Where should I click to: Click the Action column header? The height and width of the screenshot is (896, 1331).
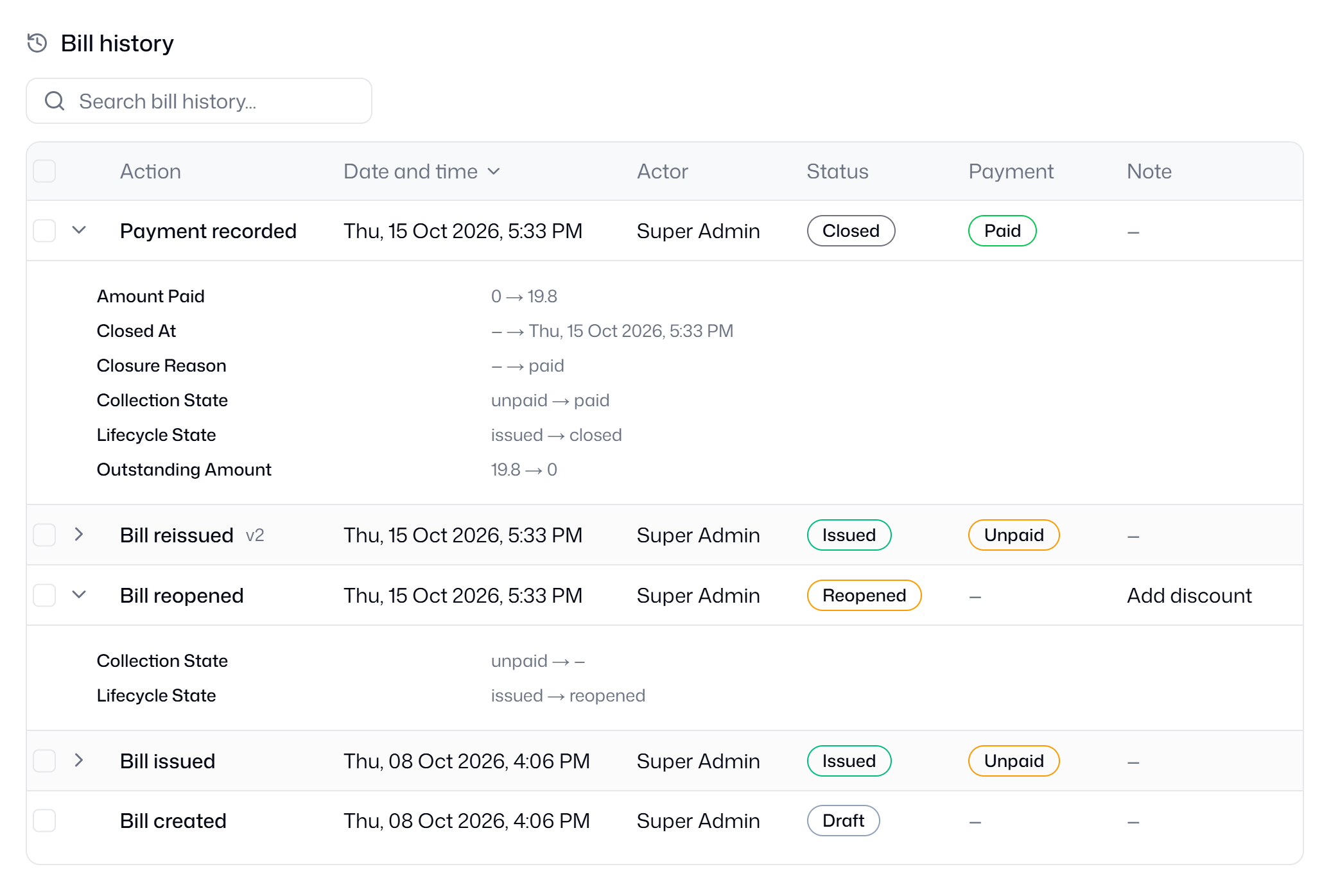pos(150,171)
